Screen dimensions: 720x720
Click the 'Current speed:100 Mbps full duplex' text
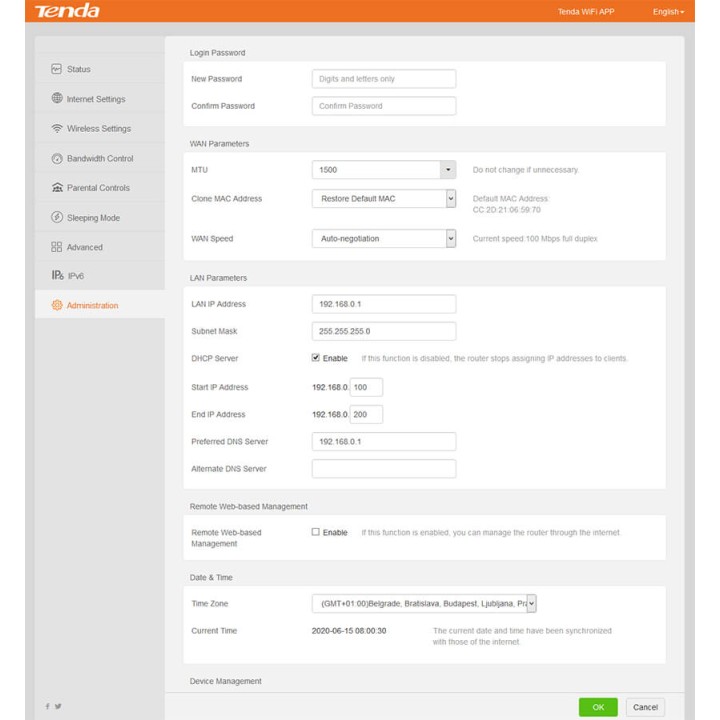click(x=535, y=239)
